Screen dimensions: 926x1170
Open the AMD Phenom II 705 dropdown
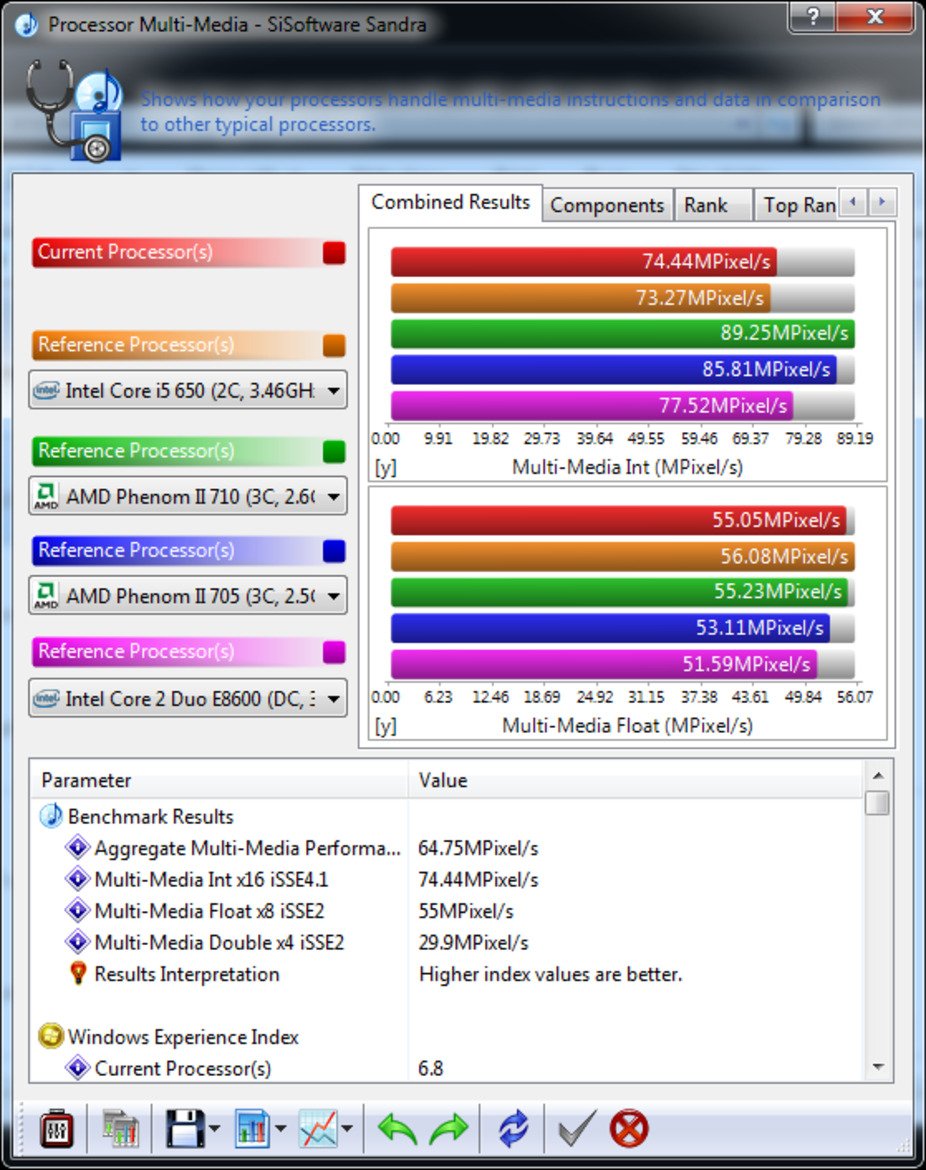pos(188,595)
